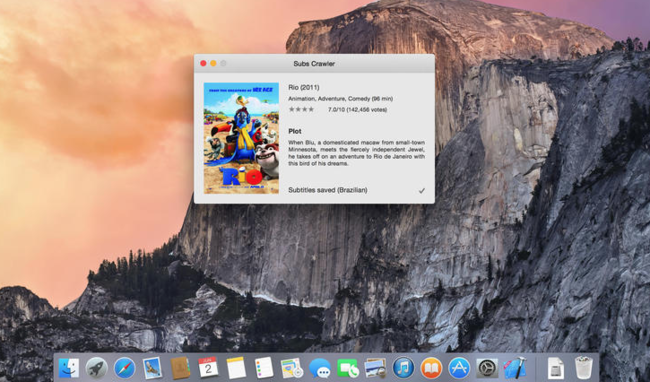Image resolution: width=650 pixels, height=382 pixels.
Task: Open Contacts book icon in dock
Action: [180, 367]
